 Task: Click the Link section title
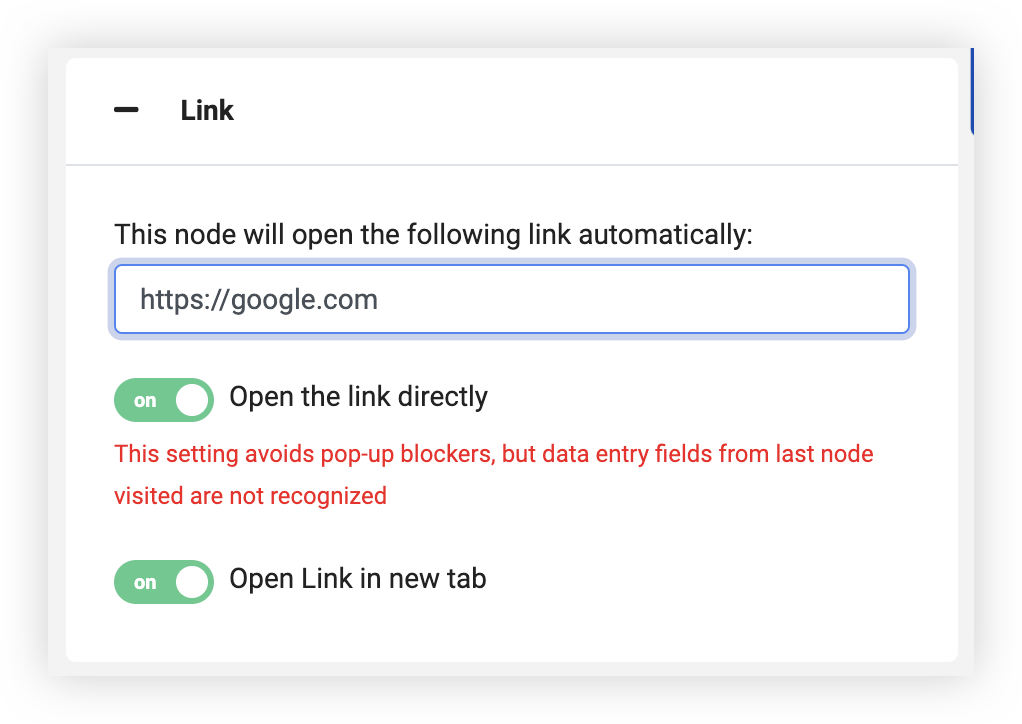click(x=207, y=110)
